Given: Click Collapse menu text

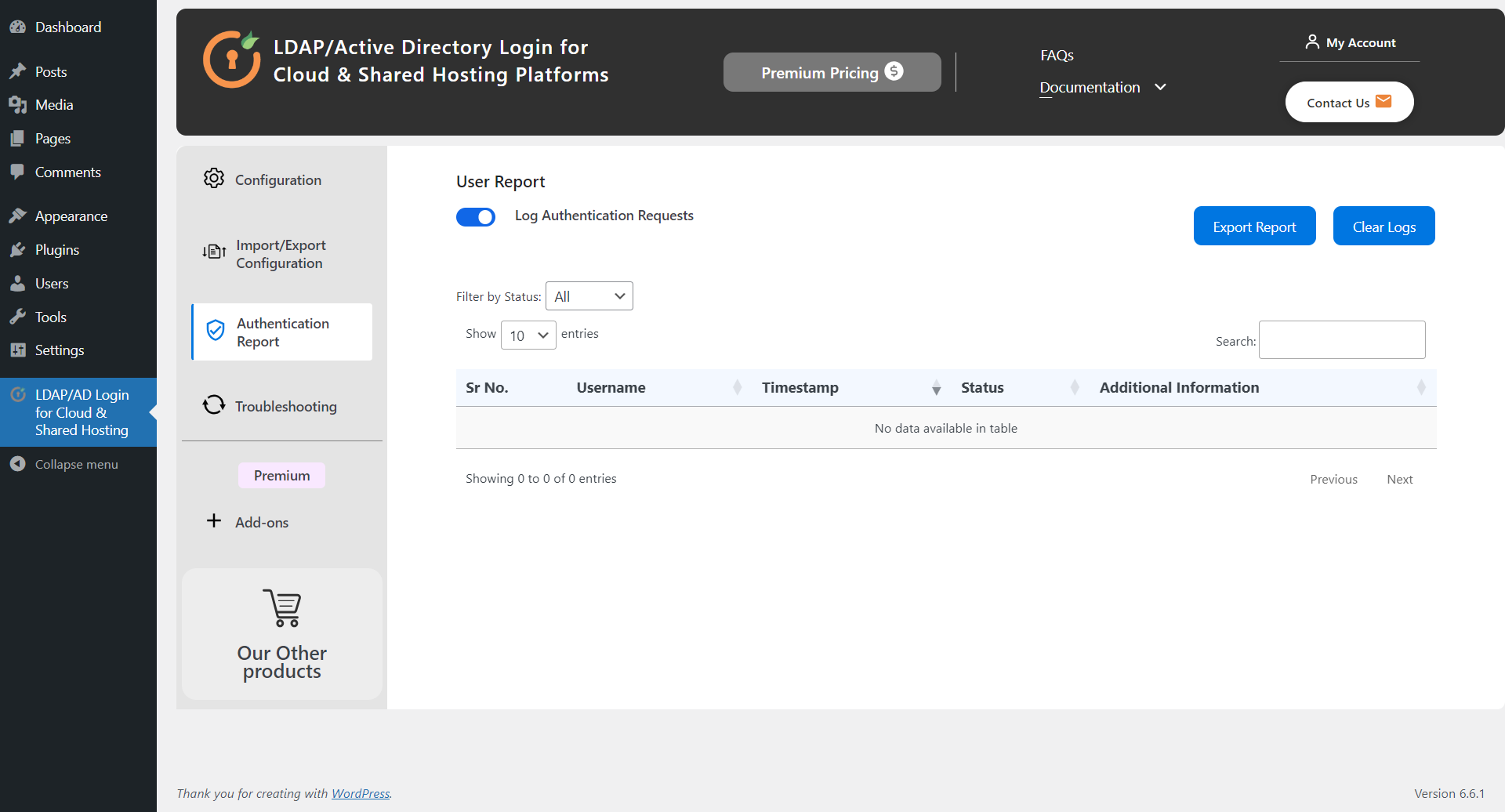Looking at the screenshot, I should [x=77, y=464].
